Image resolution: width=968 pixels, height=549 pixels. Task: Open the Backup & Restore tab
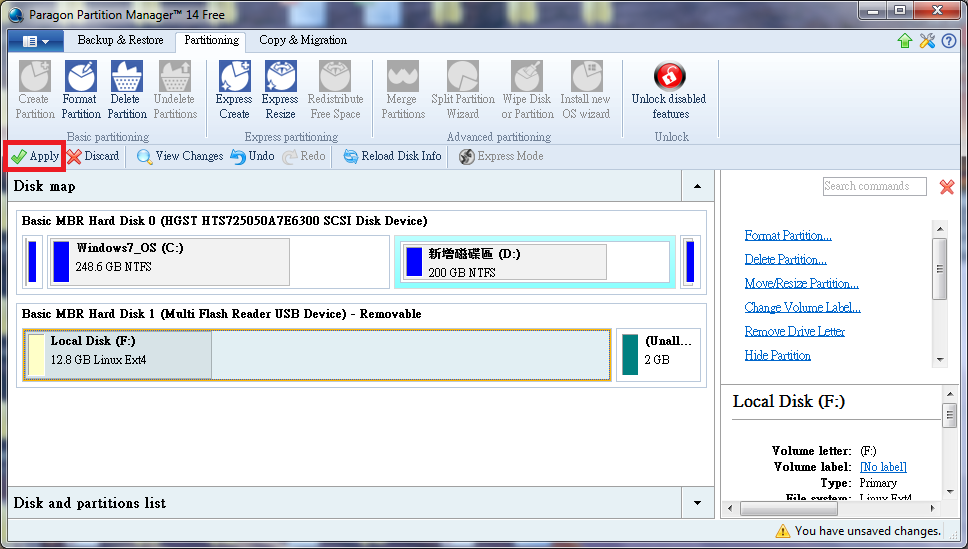[120, 40]
